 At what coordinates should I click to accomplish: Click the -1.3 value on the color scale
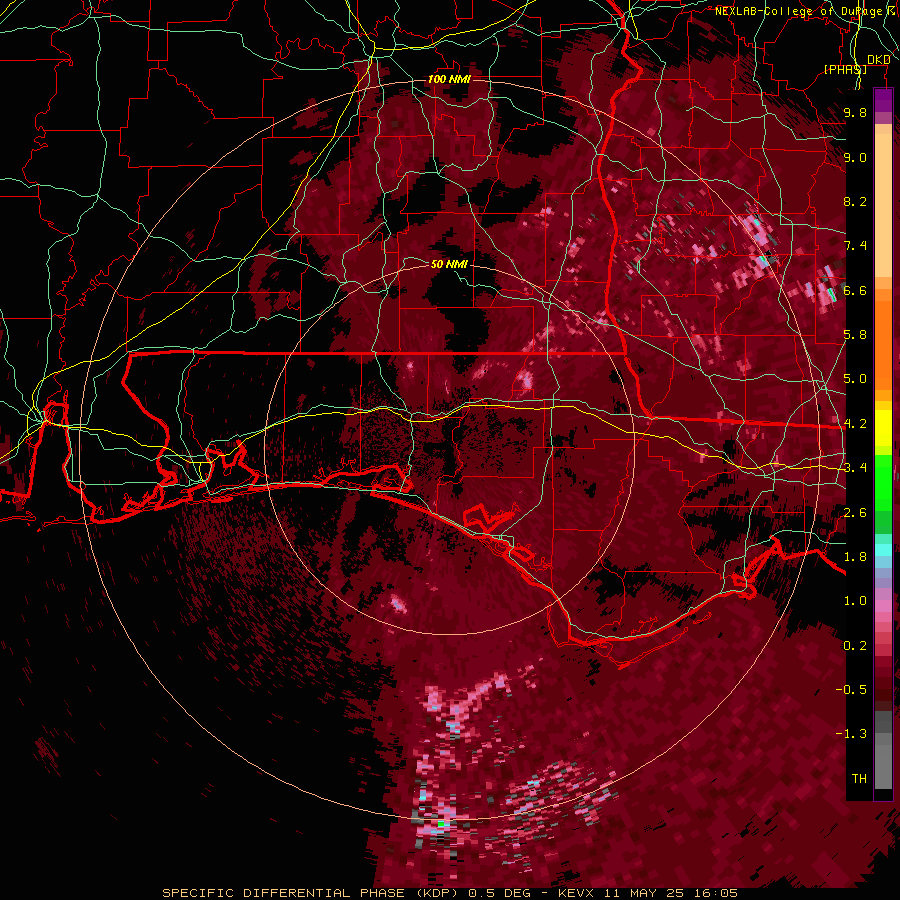click(851, 734)
